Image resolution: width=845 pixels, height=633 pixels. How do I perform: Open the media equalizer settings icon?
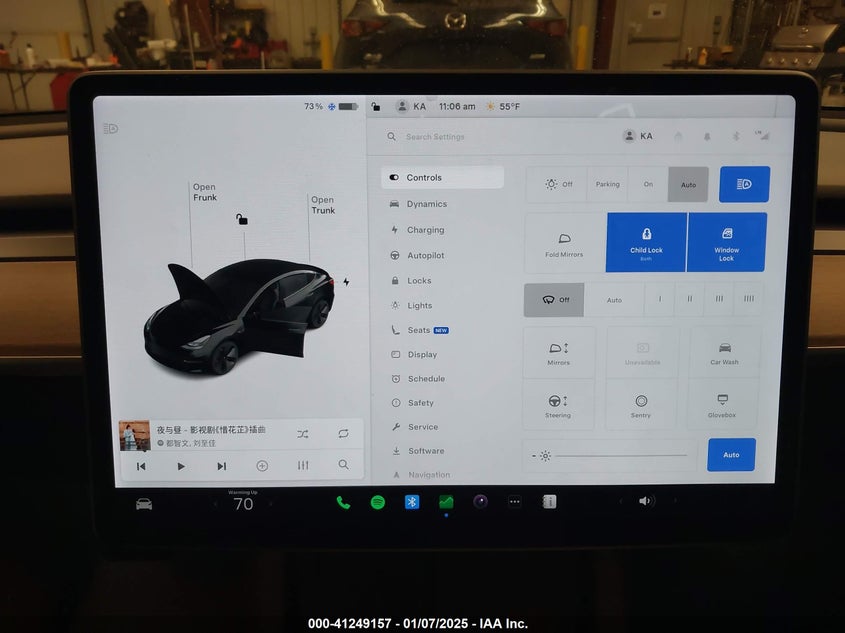click(303, 466)
